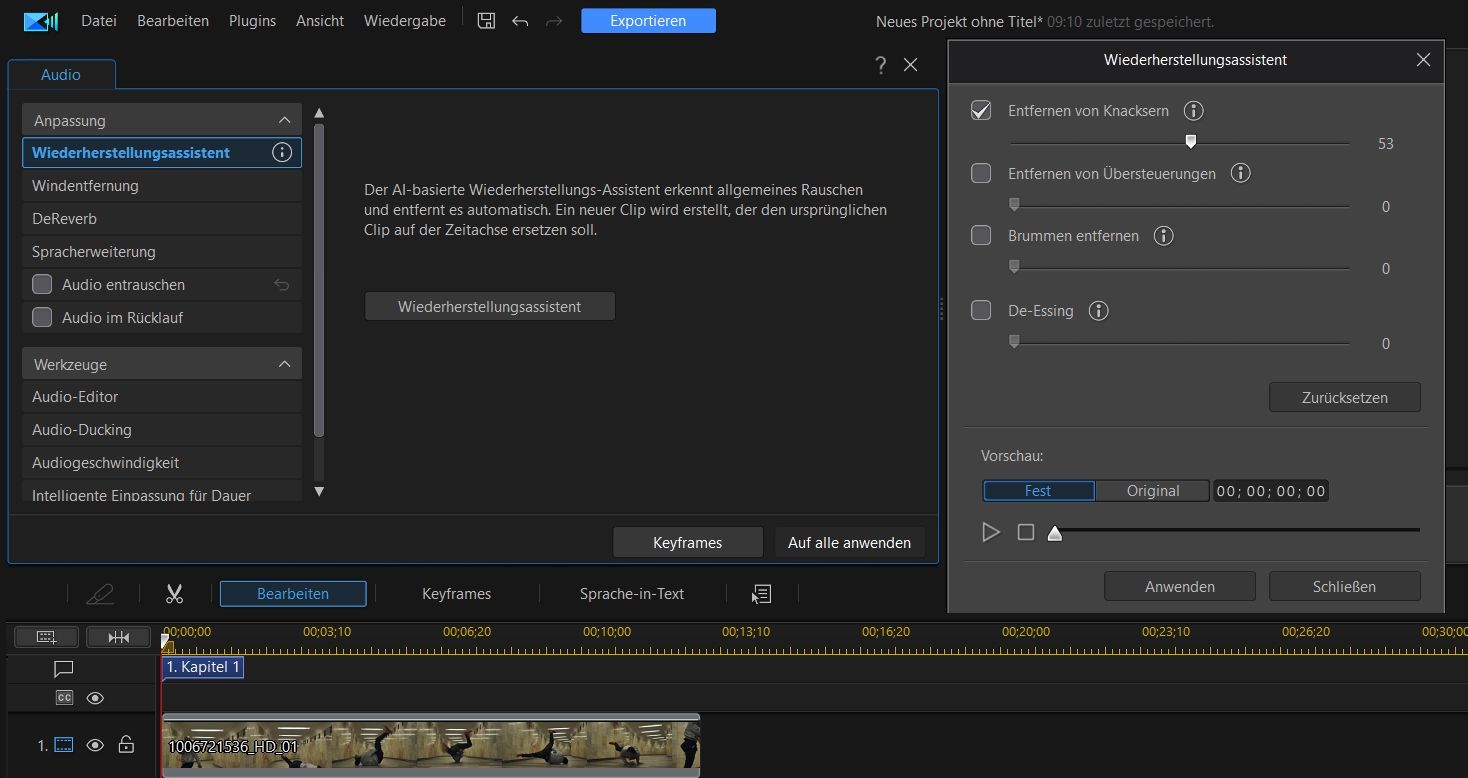
Task: Collapse the Werkzeuge section
Action: point(284,364)
